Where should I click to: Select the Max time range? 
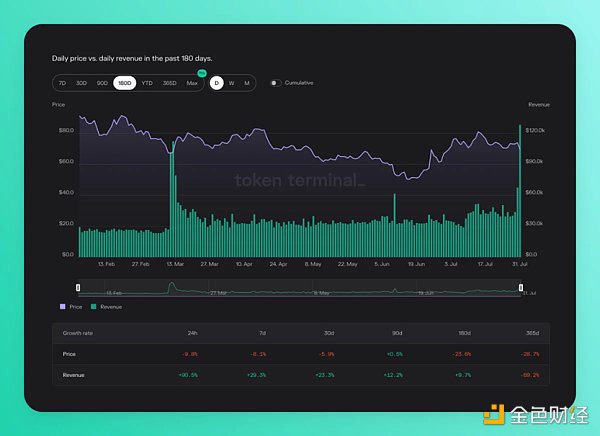coord(192,83)
